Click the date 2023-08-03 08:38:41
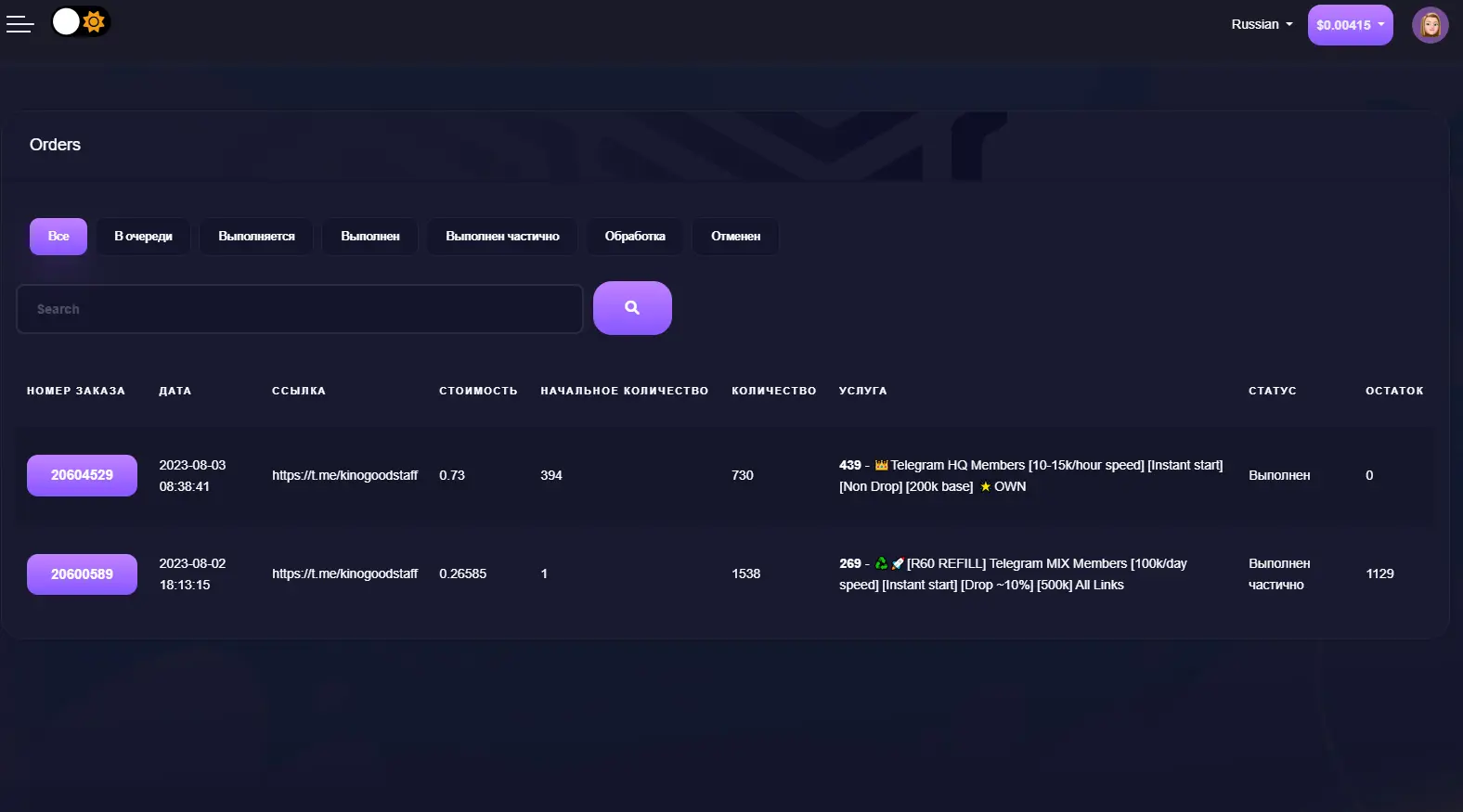The image size is (1463, 812). [x=192, y=475]
